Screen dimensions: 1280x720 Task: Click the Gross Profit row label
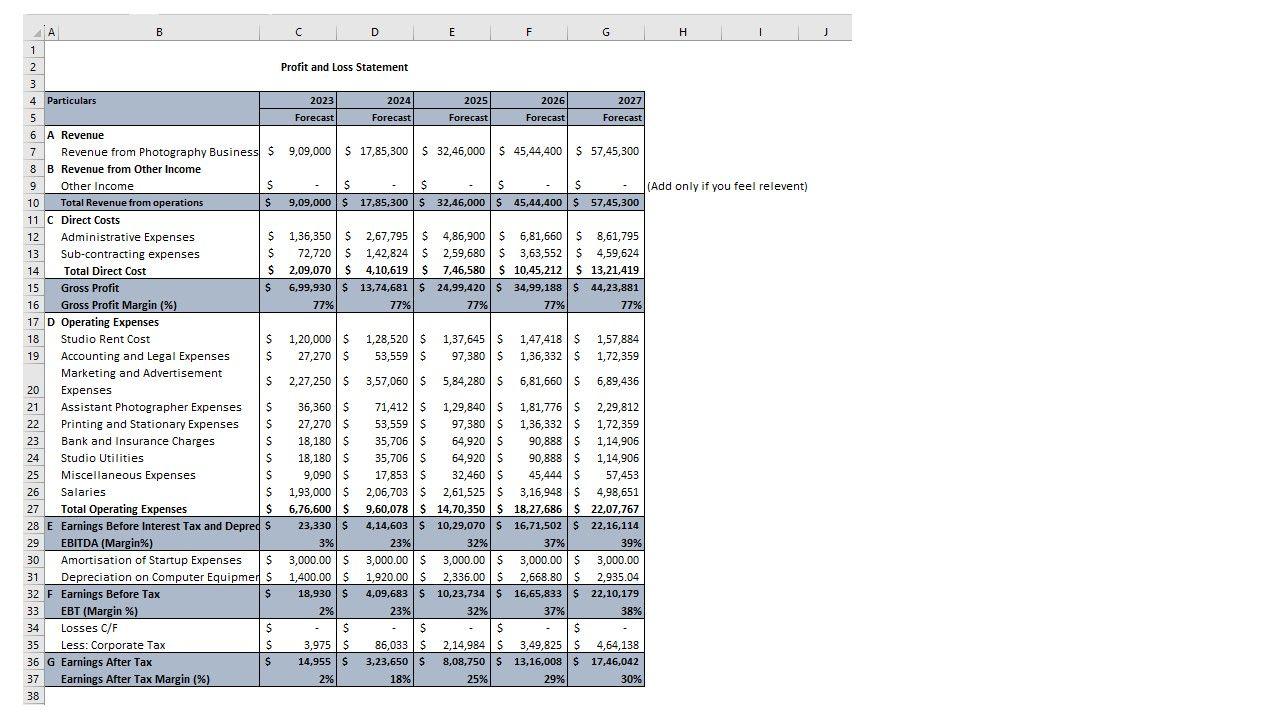tap(90, 288)
